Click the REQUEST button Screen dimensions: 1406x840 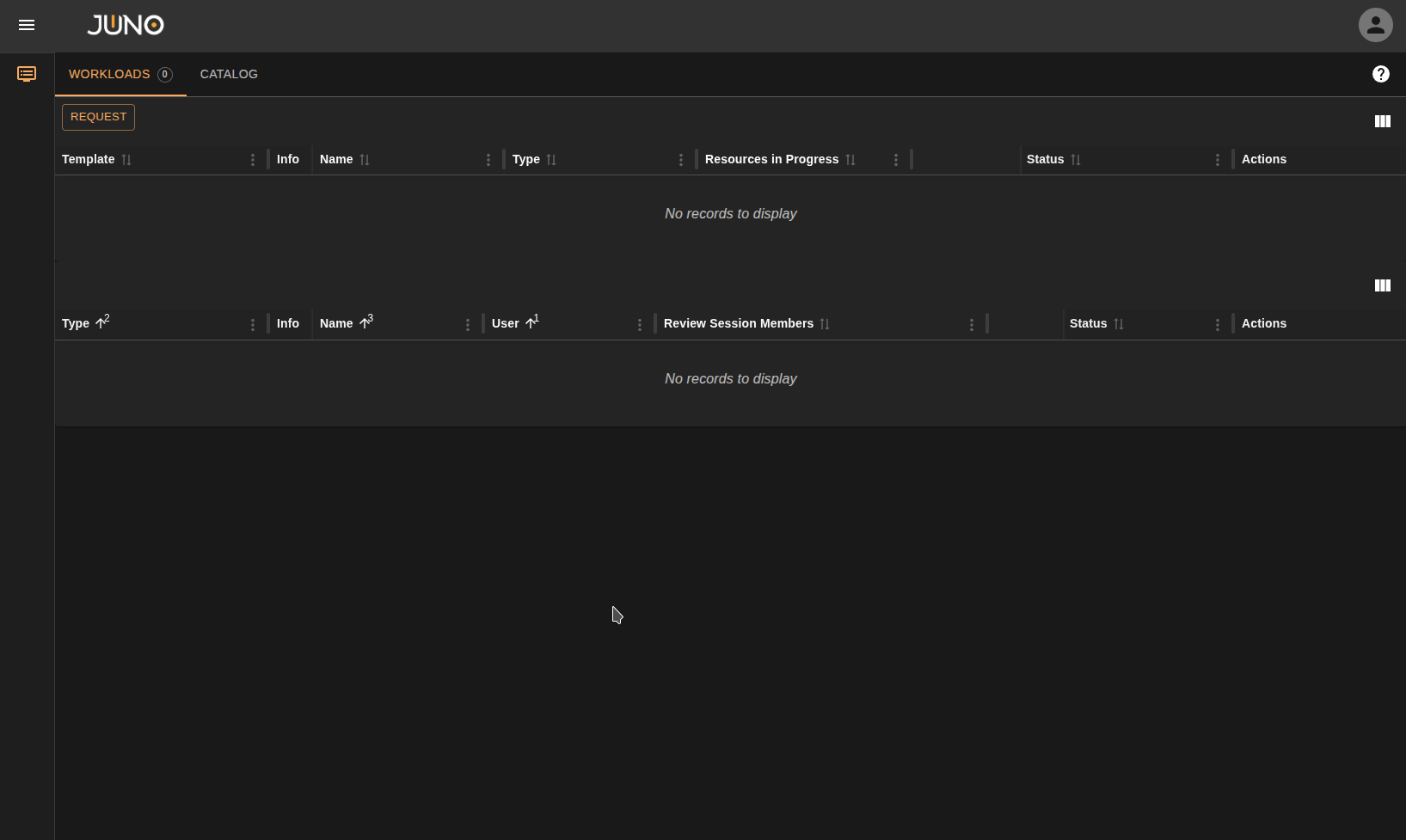(x=98, y=117)
